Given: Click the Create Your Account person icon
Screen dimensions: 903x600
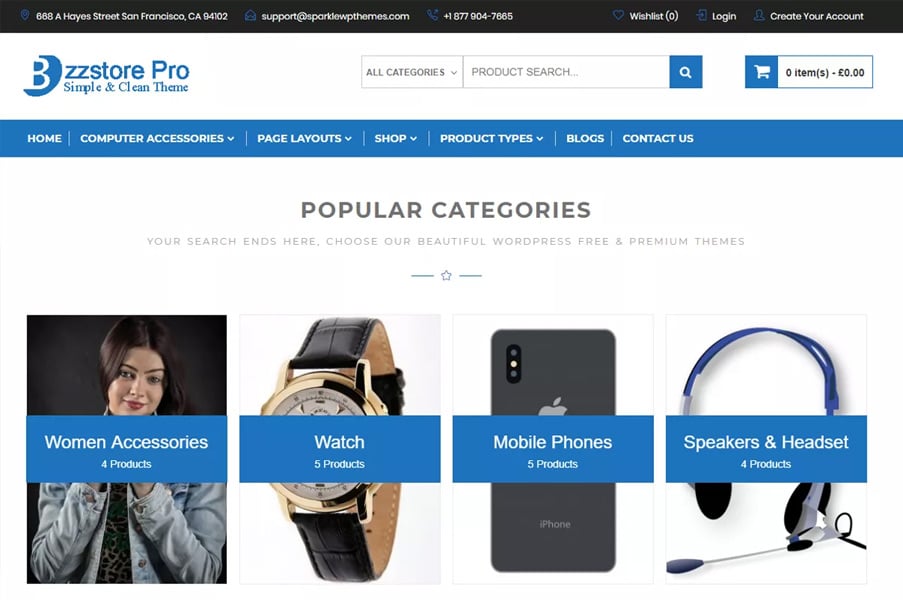Looking at the screenshot, I should (759, 16).
